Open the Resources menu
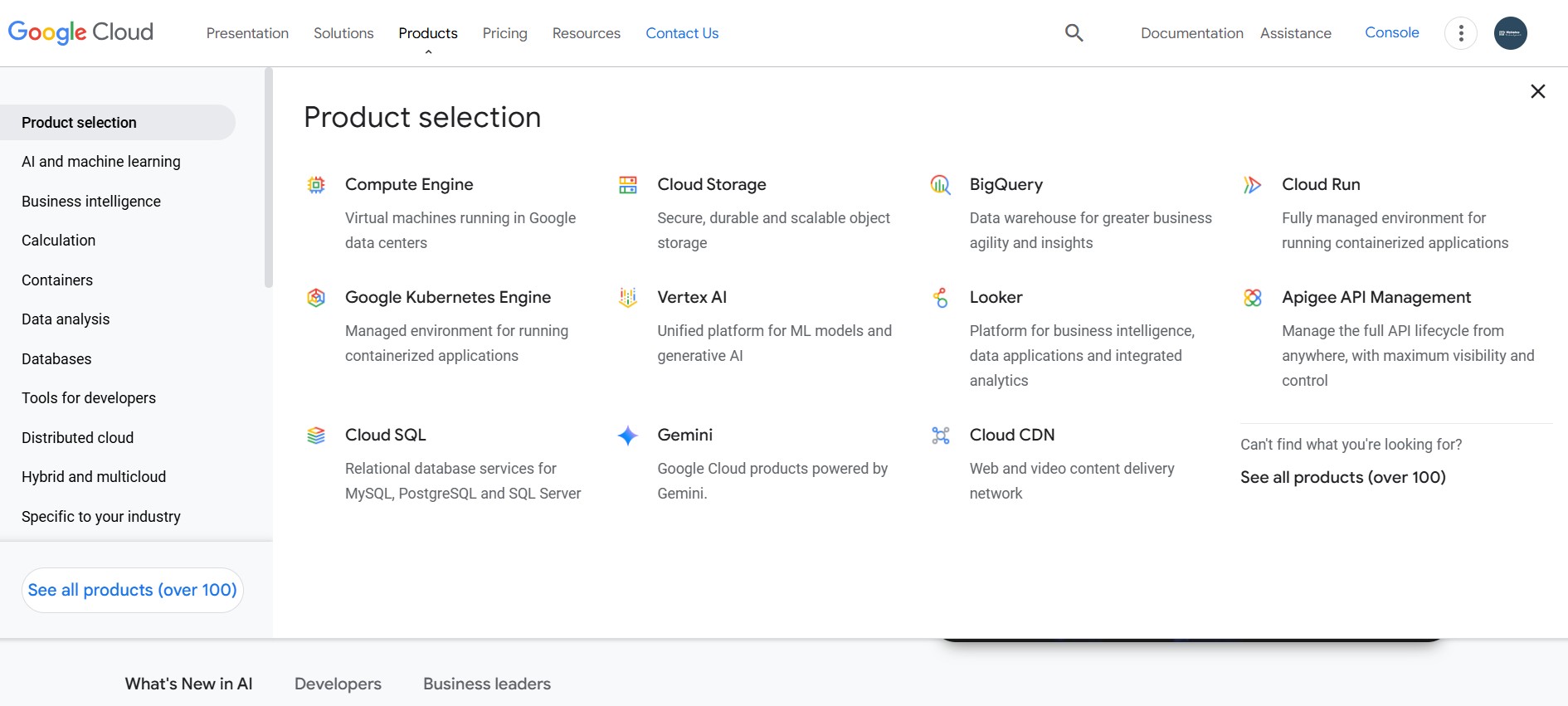 [587, 33]
